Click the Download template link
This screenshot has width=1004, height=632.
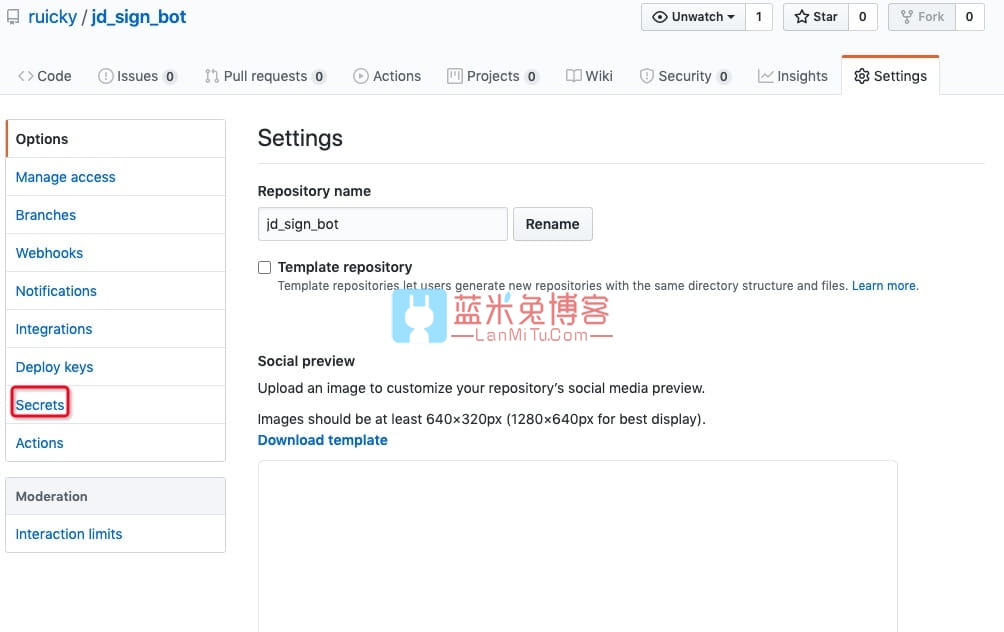pyautogui.click(x=323, y=441)
